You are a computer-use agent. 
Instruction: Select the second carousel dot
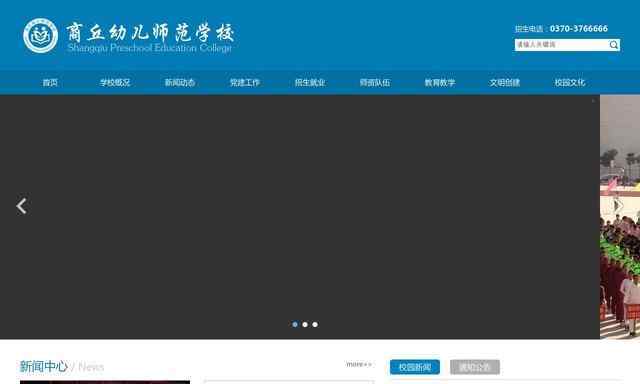click(305, 324)
